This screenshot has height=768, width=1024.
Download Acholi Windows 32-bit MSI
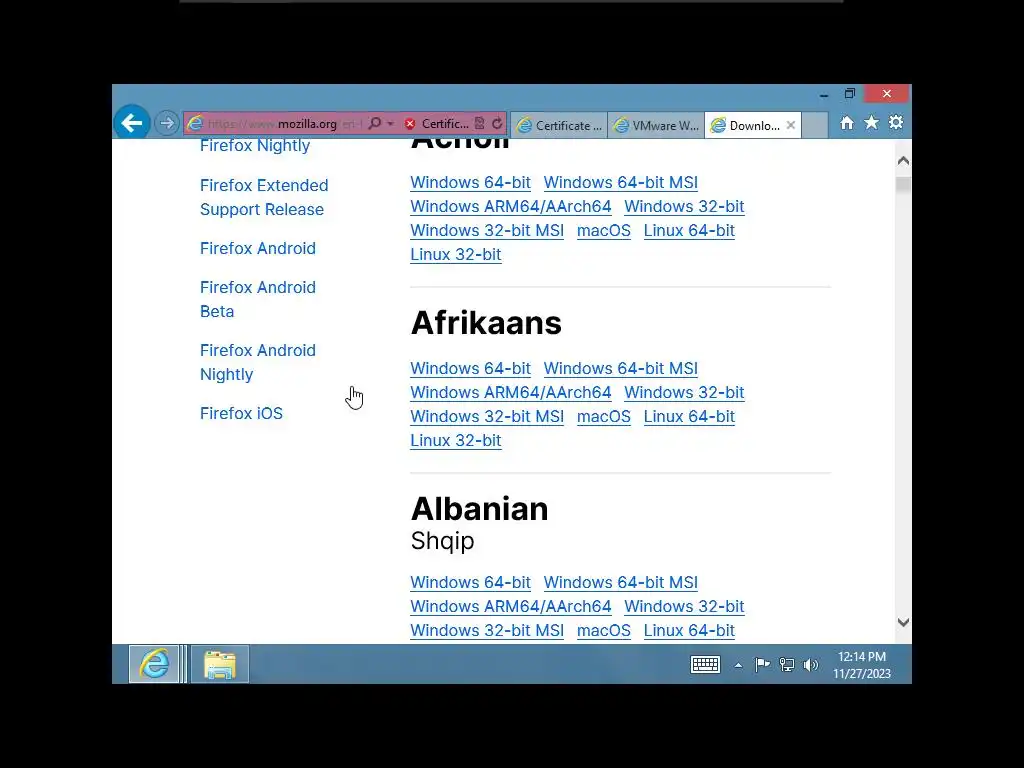tap(487, 231)
